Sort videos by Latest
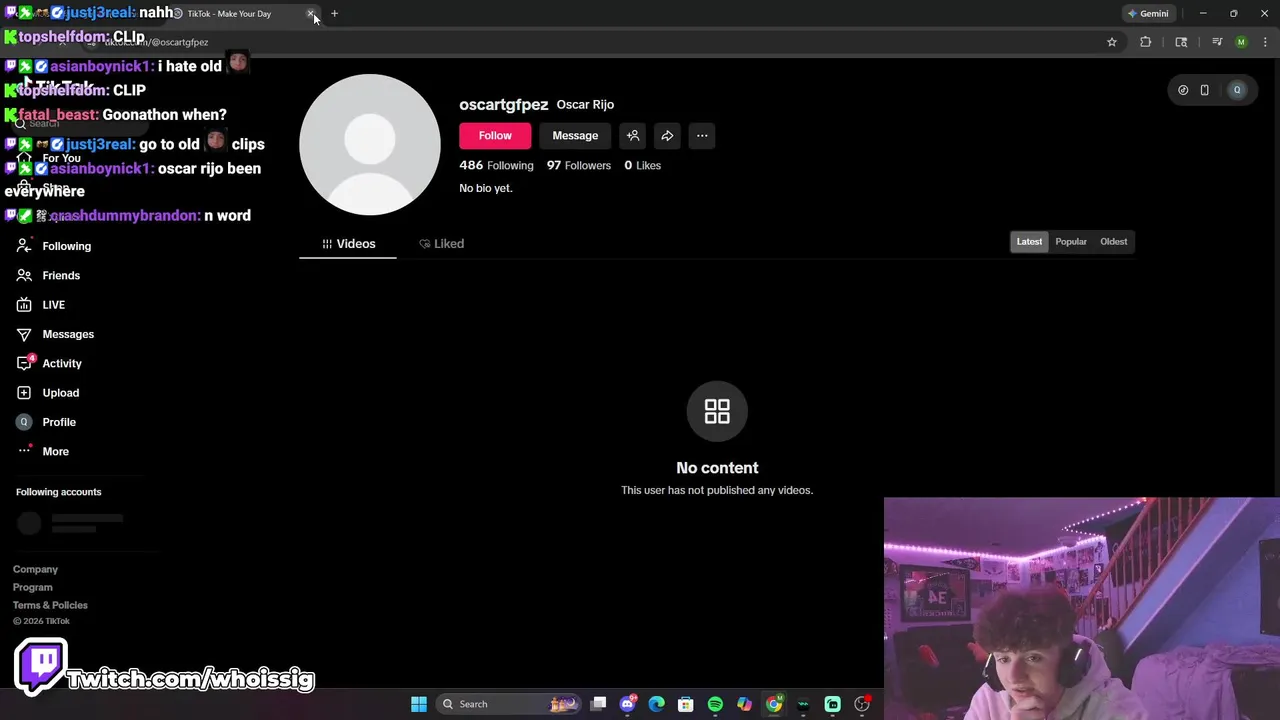 [x=1029, y=241]
